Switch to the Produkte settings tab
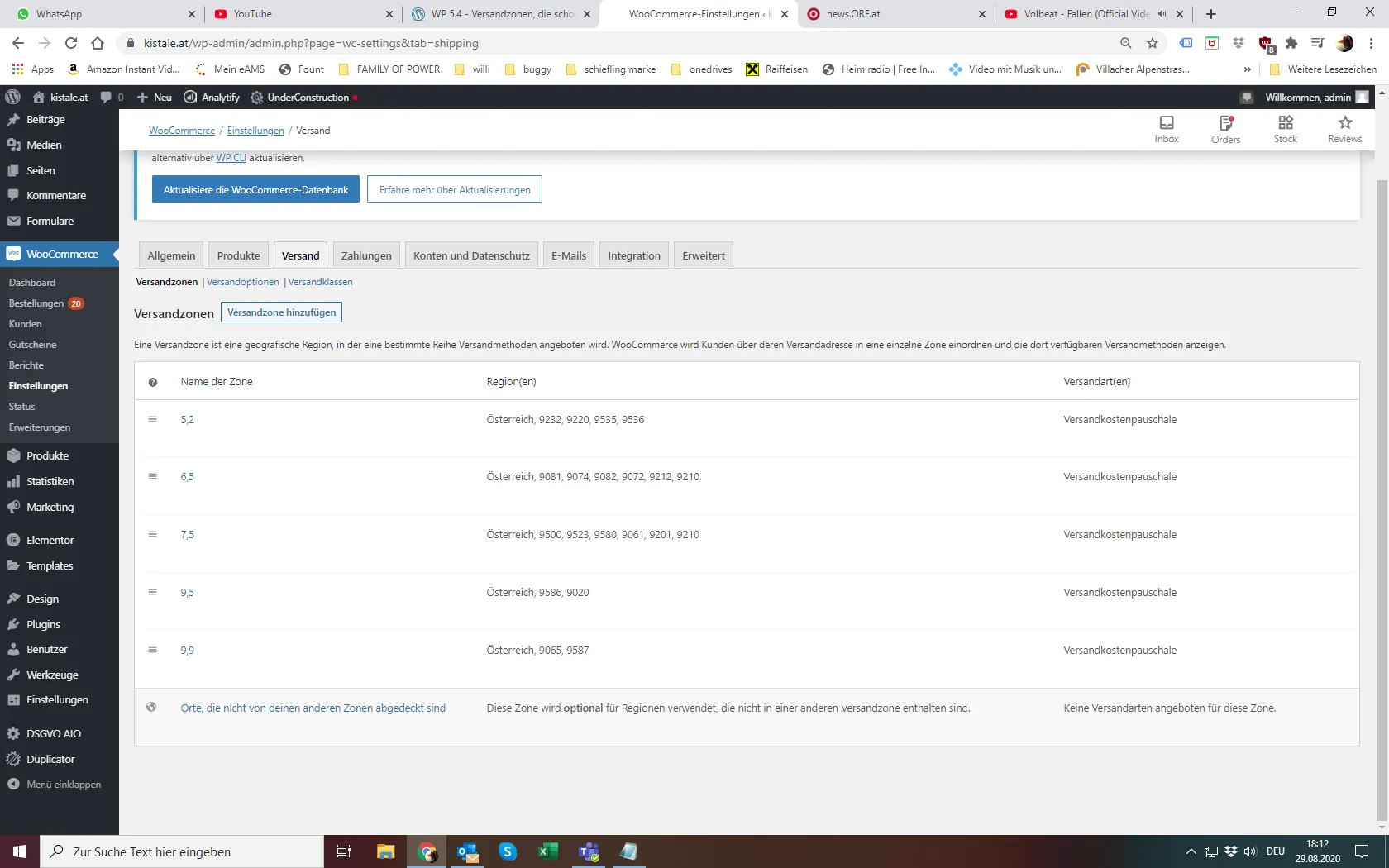 238,255
